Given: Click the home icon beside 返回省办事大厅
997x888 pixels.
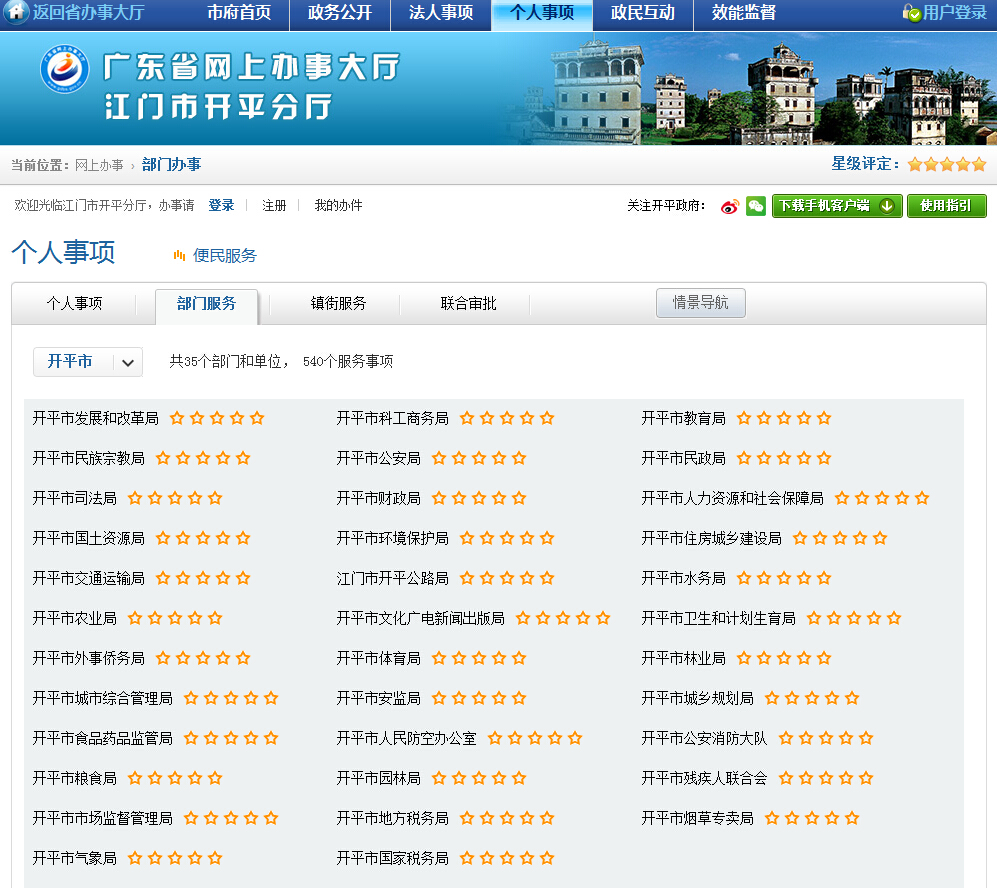Looking at the screenshot, I should (x=16, y=12).
